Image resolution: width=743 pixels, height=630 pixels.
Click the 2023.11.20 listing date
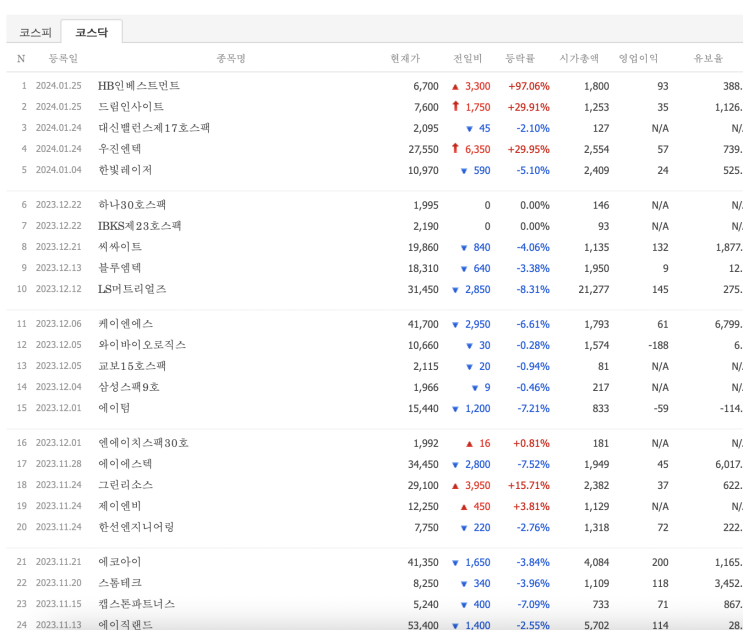pyautogui.click(x=58, y=583)
